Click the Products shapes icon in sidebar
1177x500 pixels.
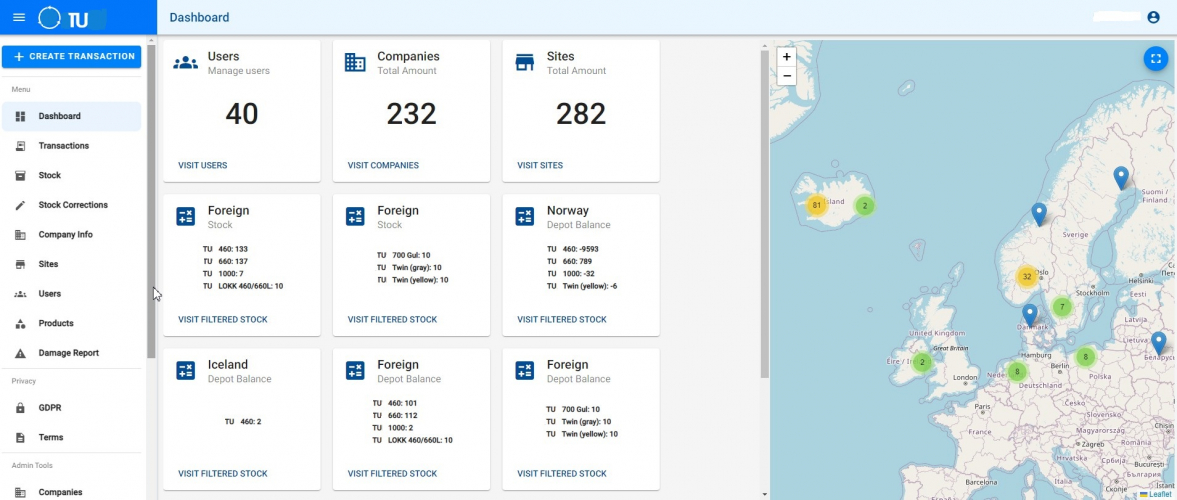pyautogui.click(x=20, y=324)
